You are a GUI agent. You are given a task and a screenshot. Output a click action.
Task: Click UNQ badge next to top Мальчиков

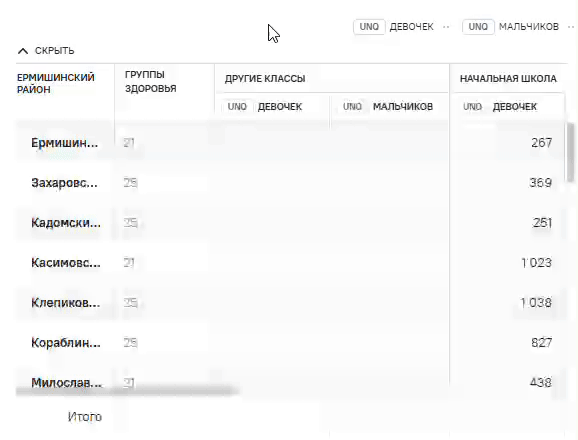(478, 27)
